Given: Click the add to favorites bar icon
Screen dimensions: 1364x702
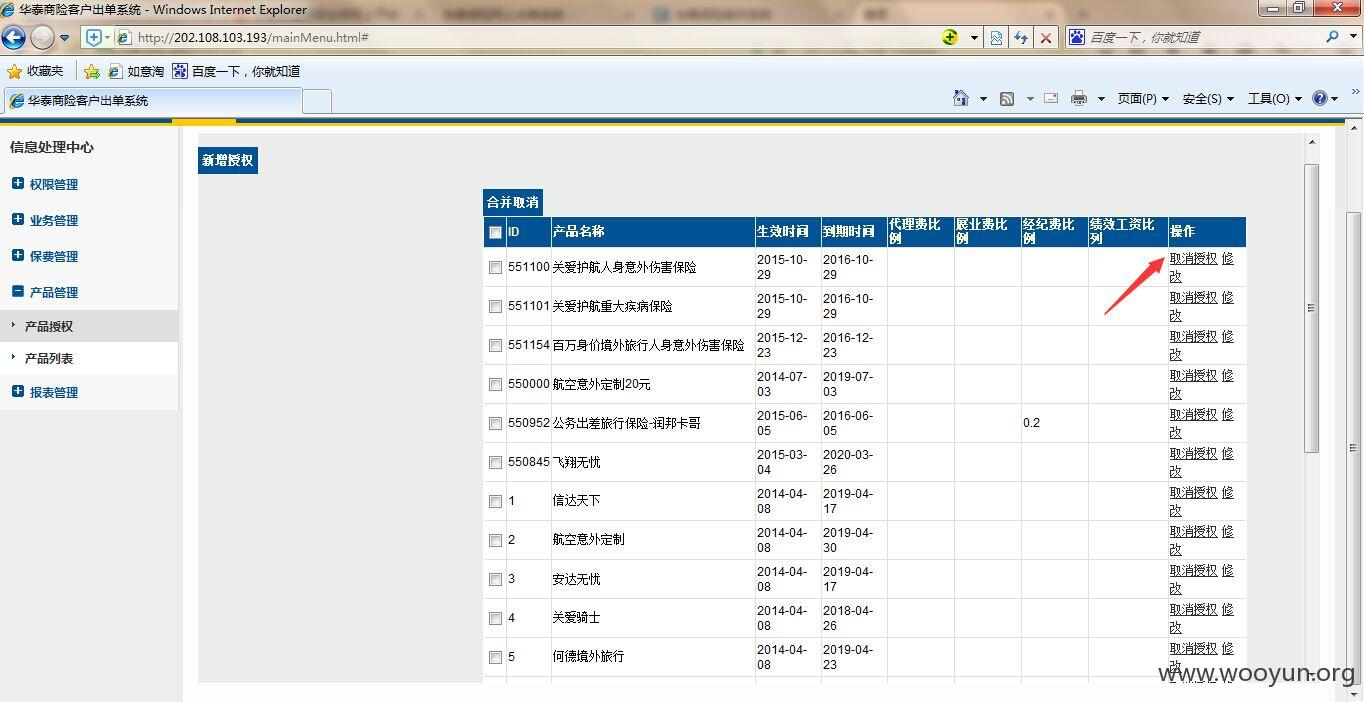Looking at the screenshot, I should pyautogui.click(x=92, y=71).
